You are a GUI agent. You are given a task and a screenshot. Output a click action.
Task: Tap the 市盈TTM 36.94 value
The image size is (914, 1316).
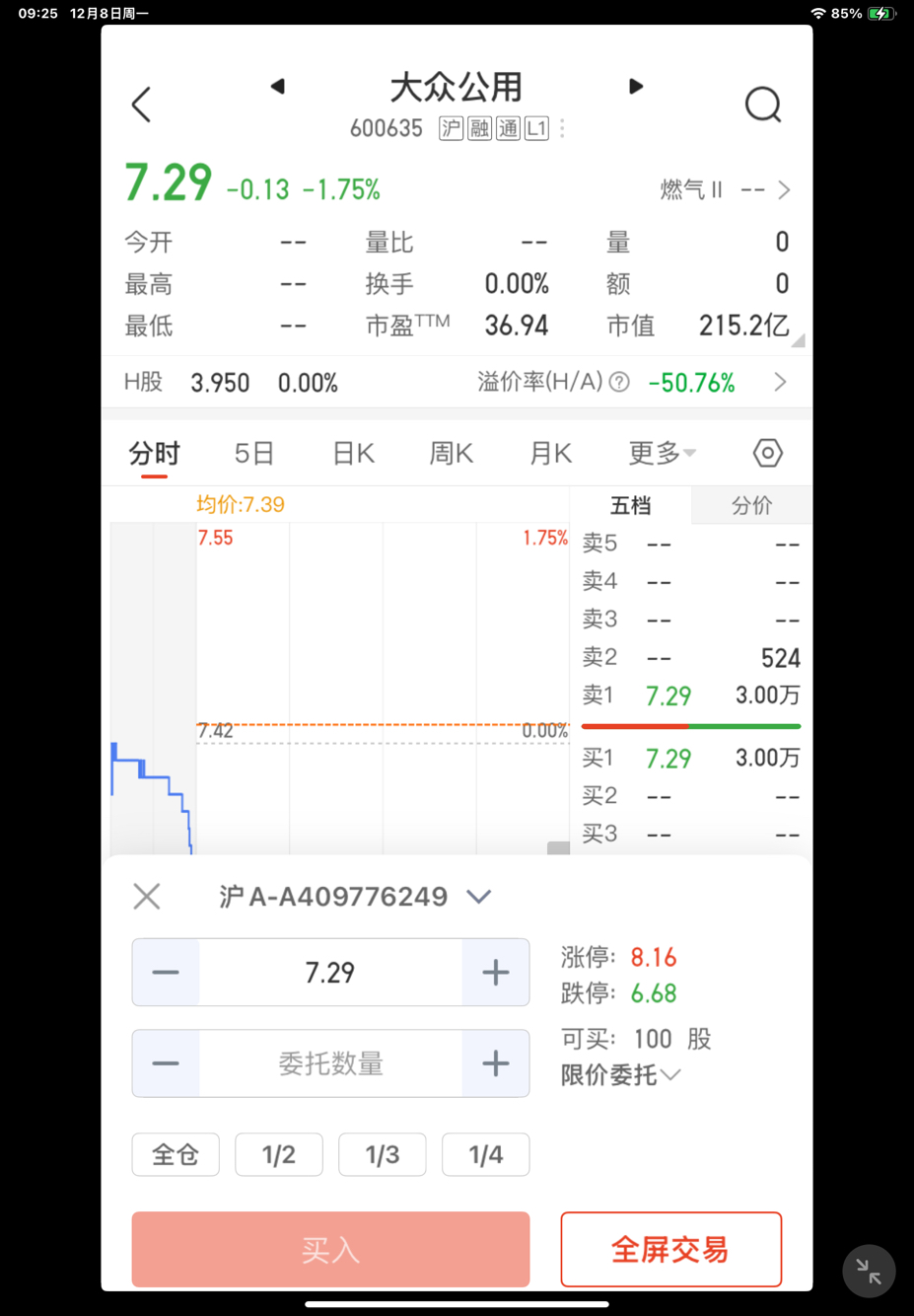pyautogui.click(x=517, y=326)
